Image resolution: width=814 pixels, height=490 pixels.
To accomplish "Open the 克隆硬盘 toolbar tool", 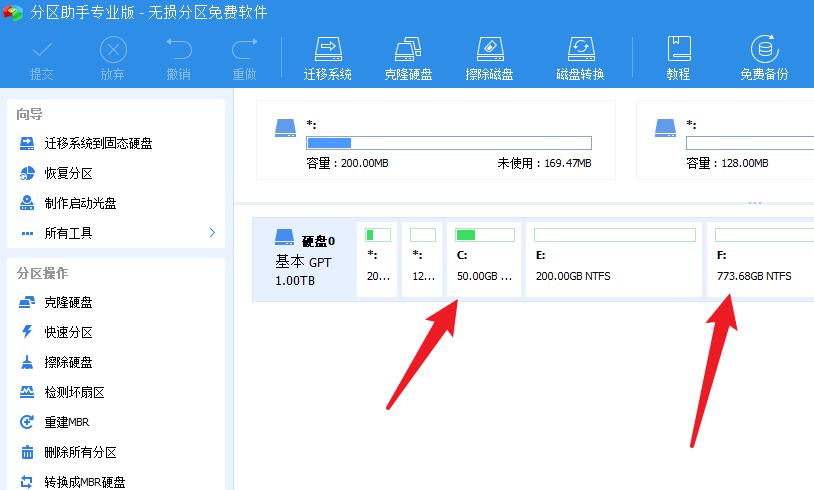I will (x=408, y=59).
